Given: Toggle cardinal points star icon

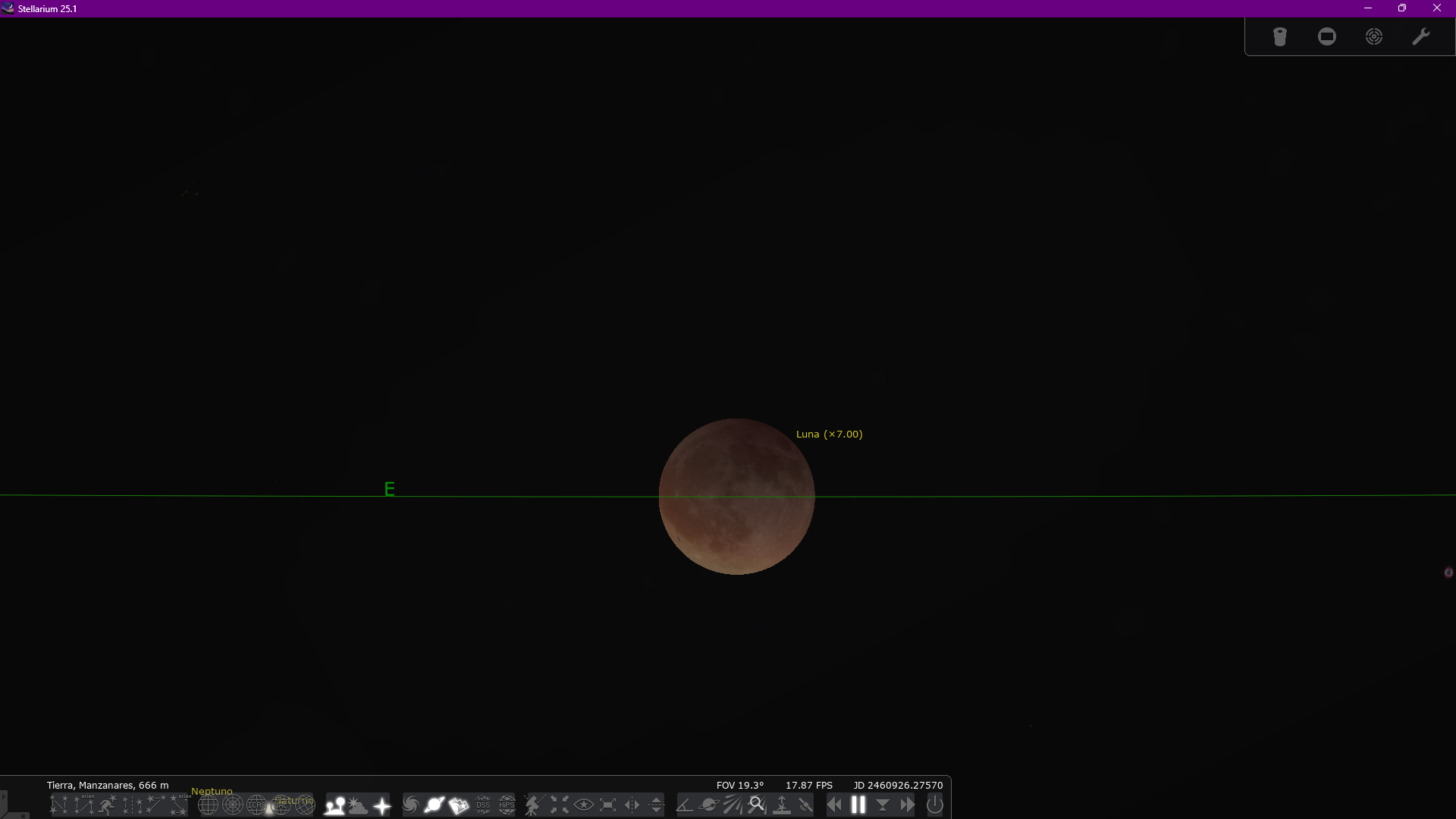Looking at the screenshot, I should point(382,805).
